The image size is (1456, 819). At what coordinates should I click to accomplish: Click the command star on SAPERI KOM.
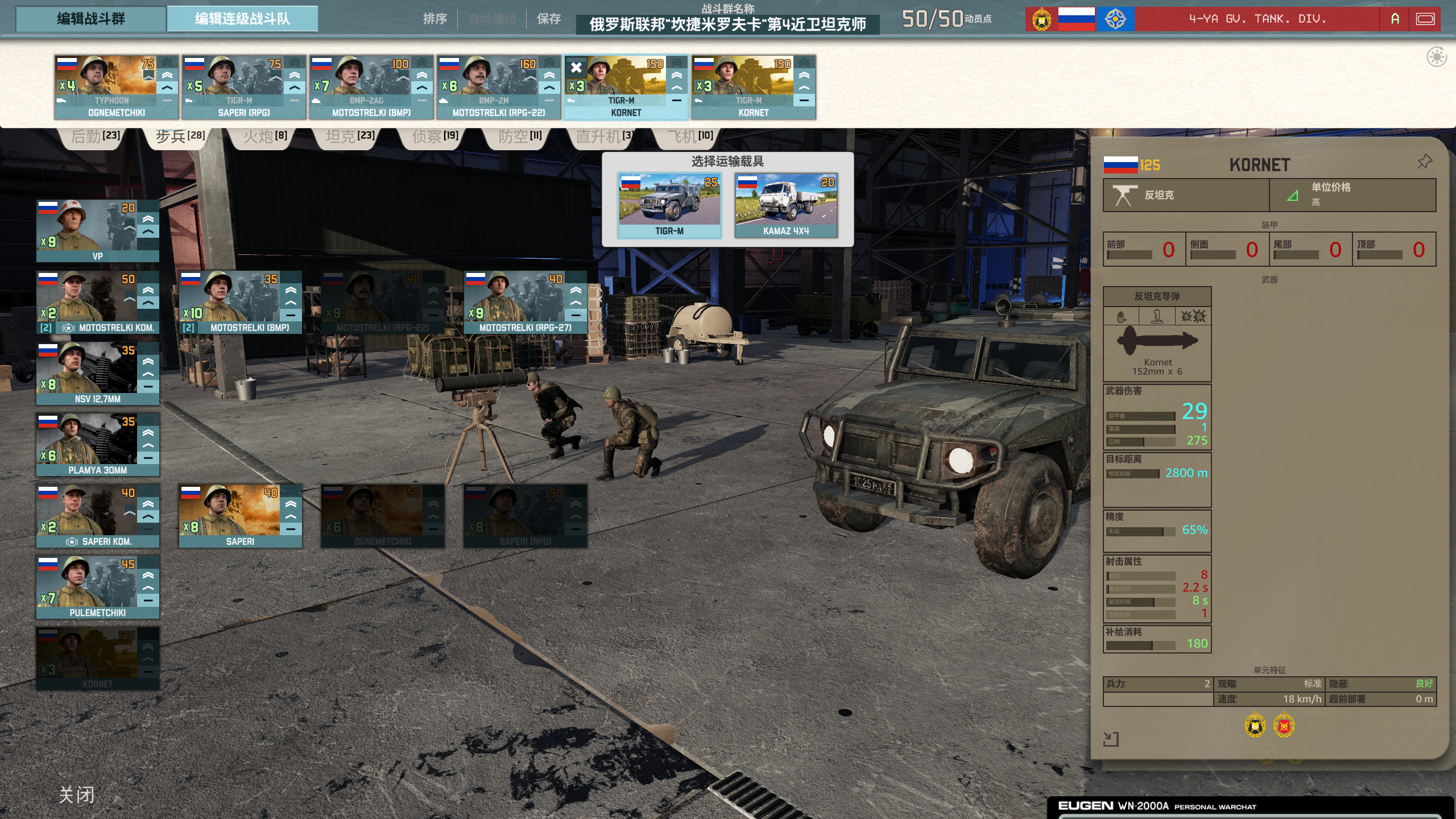click(x=72, y=542)
